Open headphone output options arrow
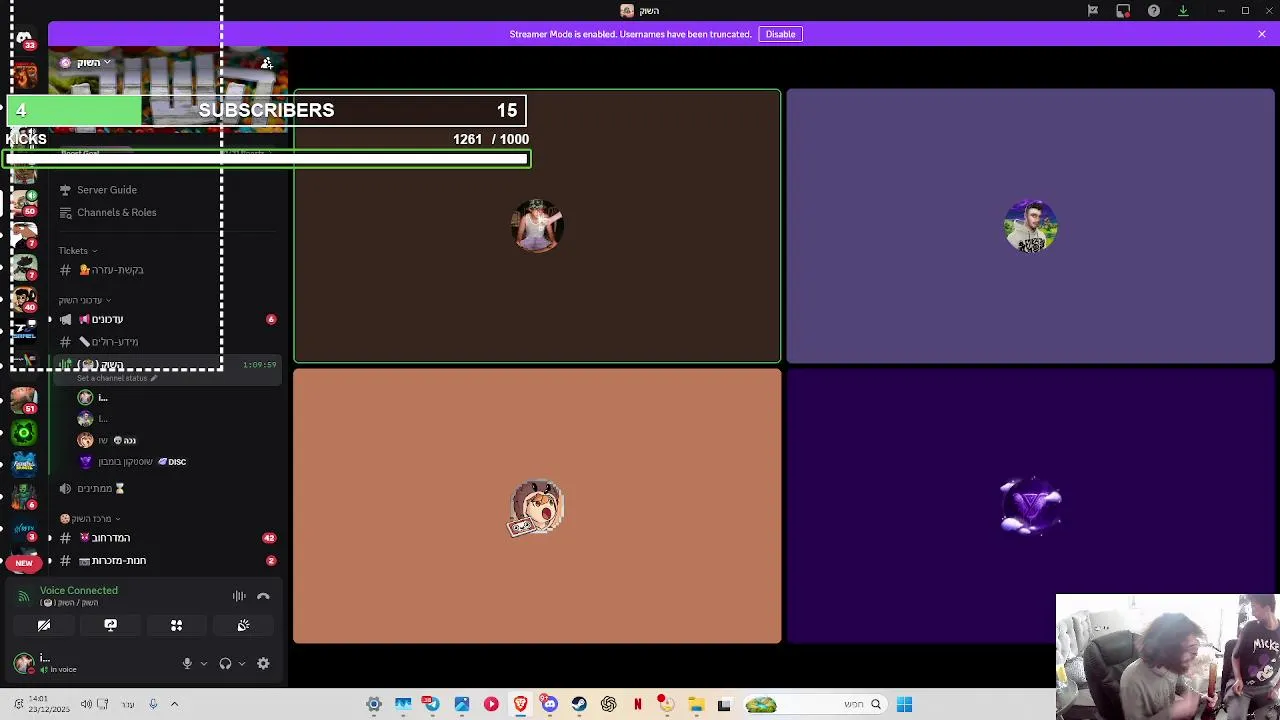The height and width of the screenshot is (720, 1280). tap(241, 663)
